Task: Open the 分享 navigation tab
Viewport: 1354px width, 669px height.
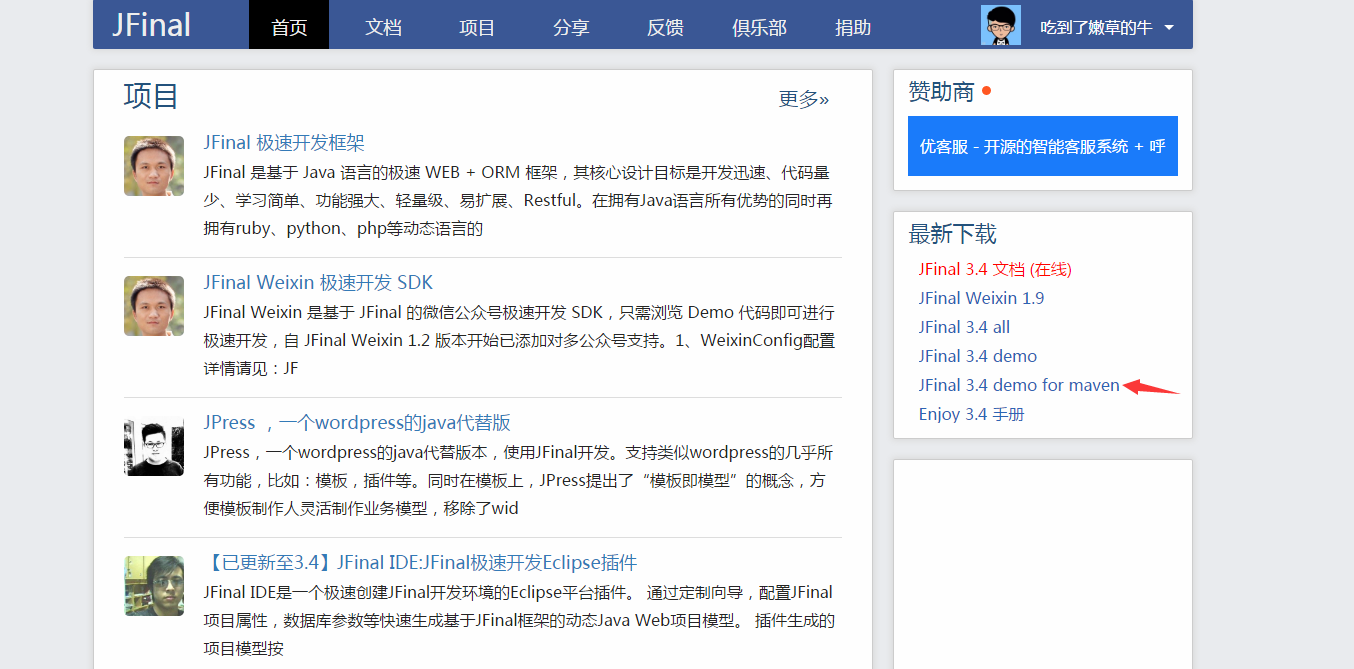Action: 571,27
